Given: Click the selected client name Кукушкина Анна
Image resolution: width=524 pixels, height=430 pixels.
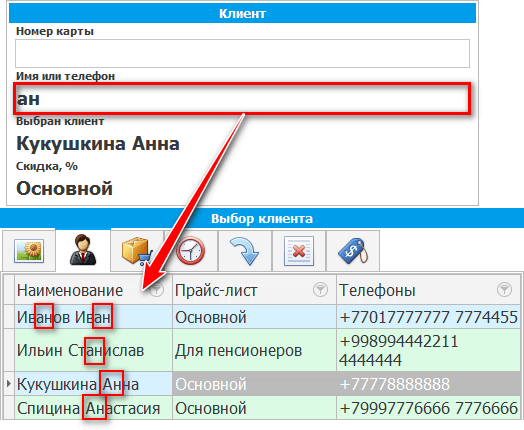Looking at the screenshot, I should [98, 144].
